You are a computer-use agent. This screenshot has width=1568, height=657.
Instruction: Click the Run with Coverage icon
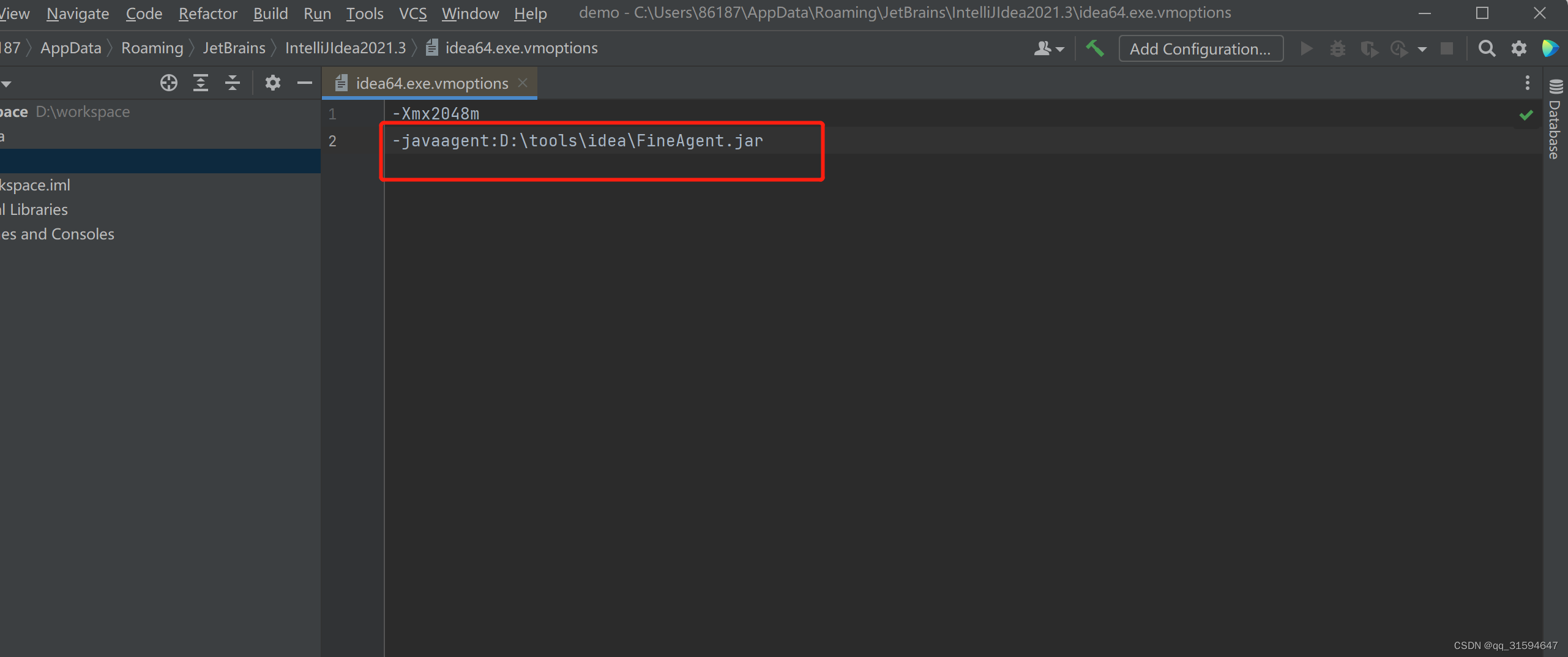pos(1370,48)
